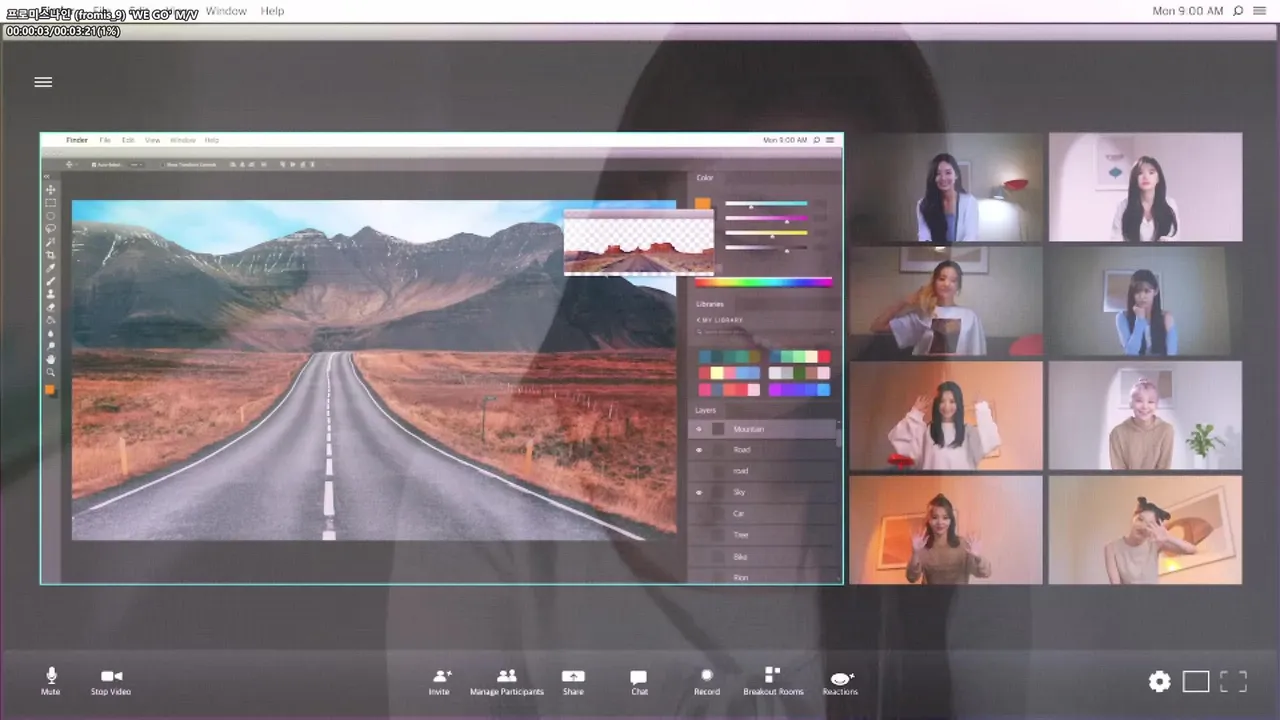Select the Clone Stamp tool

click(50, 294)
